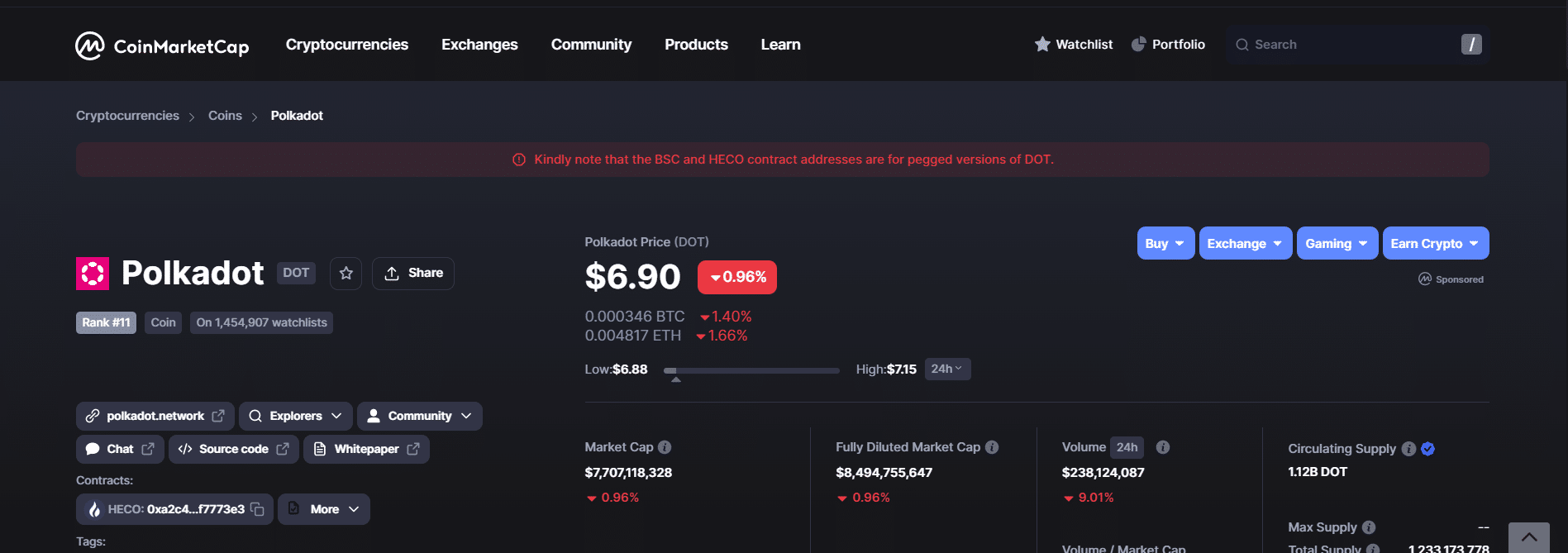Click the Sponsored label
Viewport: 1568px width, 553px height.
click(1460, 279)
